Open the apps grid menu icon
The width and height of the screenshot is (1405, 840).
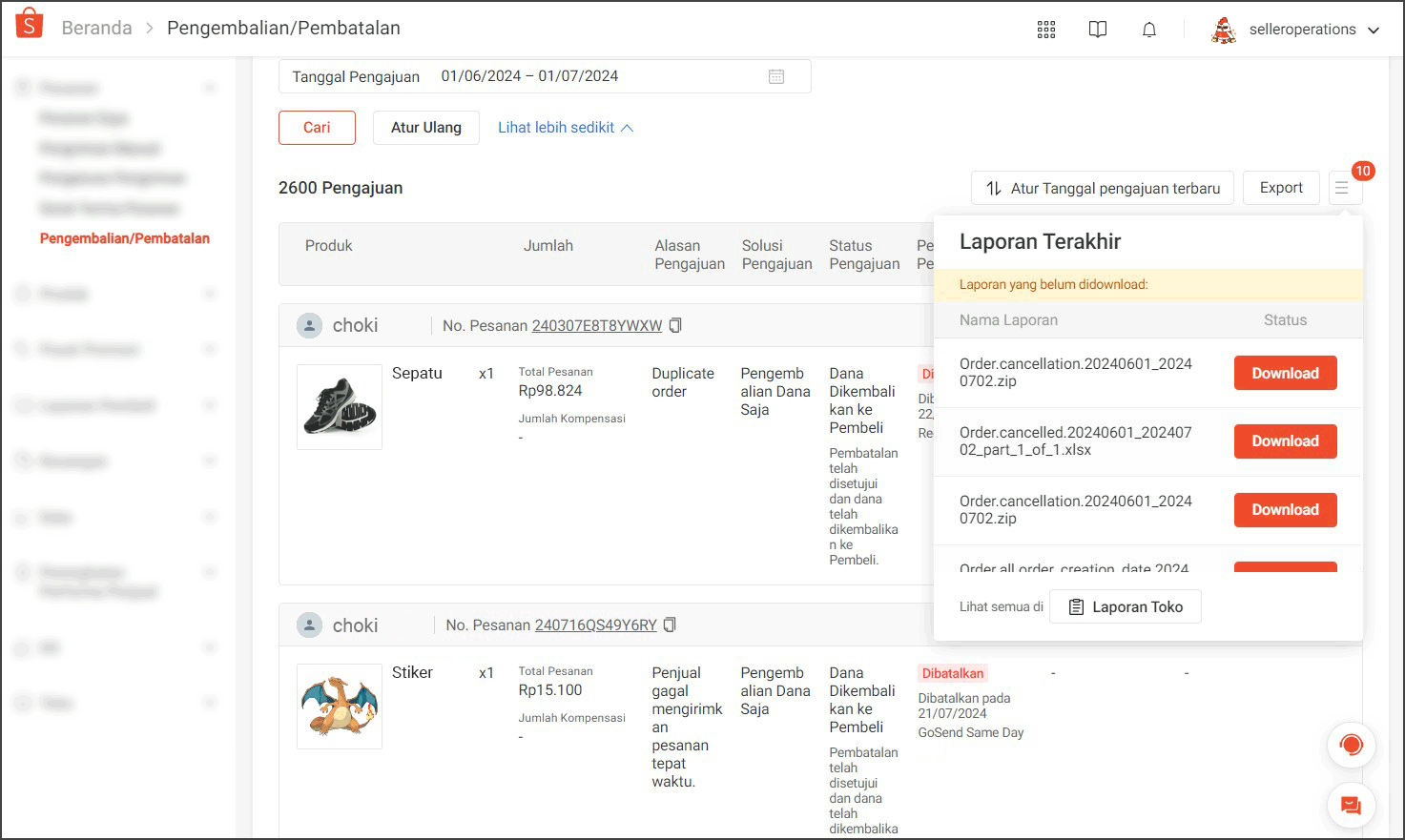[1046, 30]
